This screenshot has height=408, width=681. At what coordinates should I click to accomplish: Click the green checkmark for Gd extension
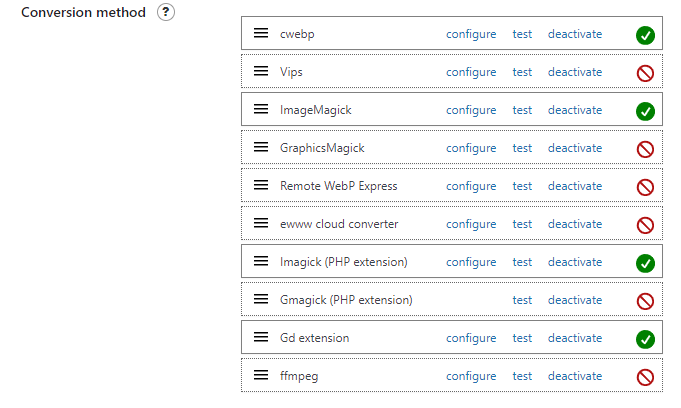[645, 339]
